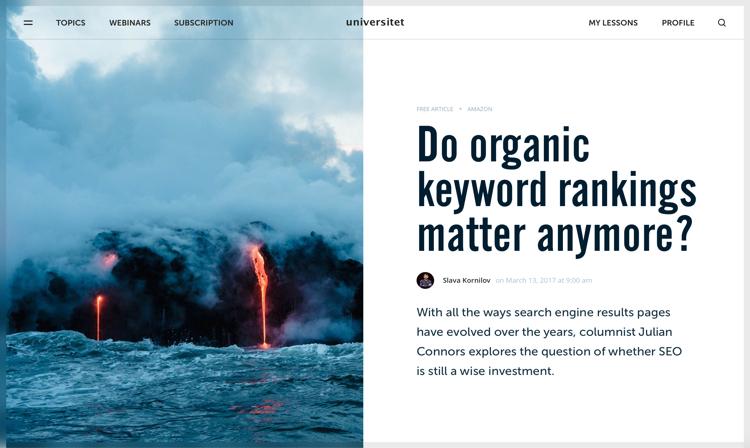Image resolution: width=750 pixels, height=448 pixels.
Task: Click the search magnifier icon
Action: click(x=722, y=22)
